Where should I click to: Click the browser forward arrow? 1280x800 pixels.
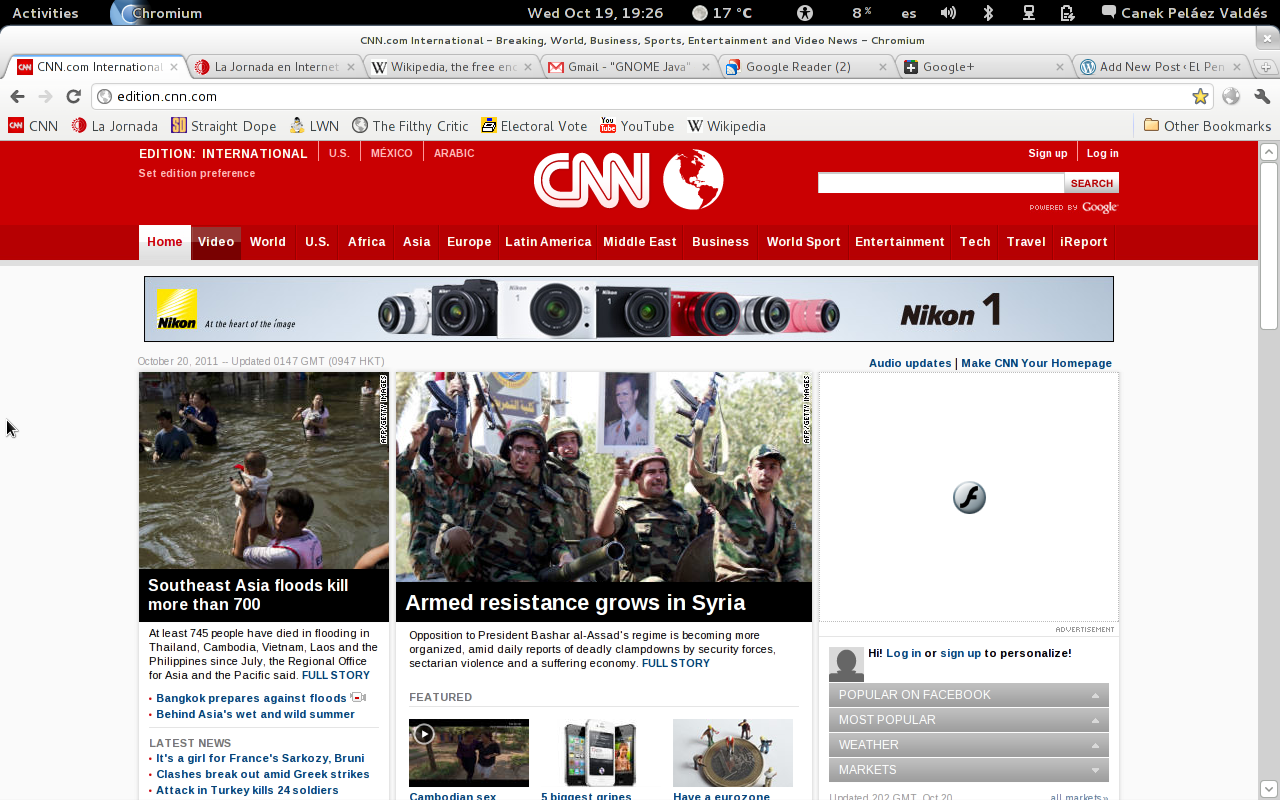coord(45,96)
